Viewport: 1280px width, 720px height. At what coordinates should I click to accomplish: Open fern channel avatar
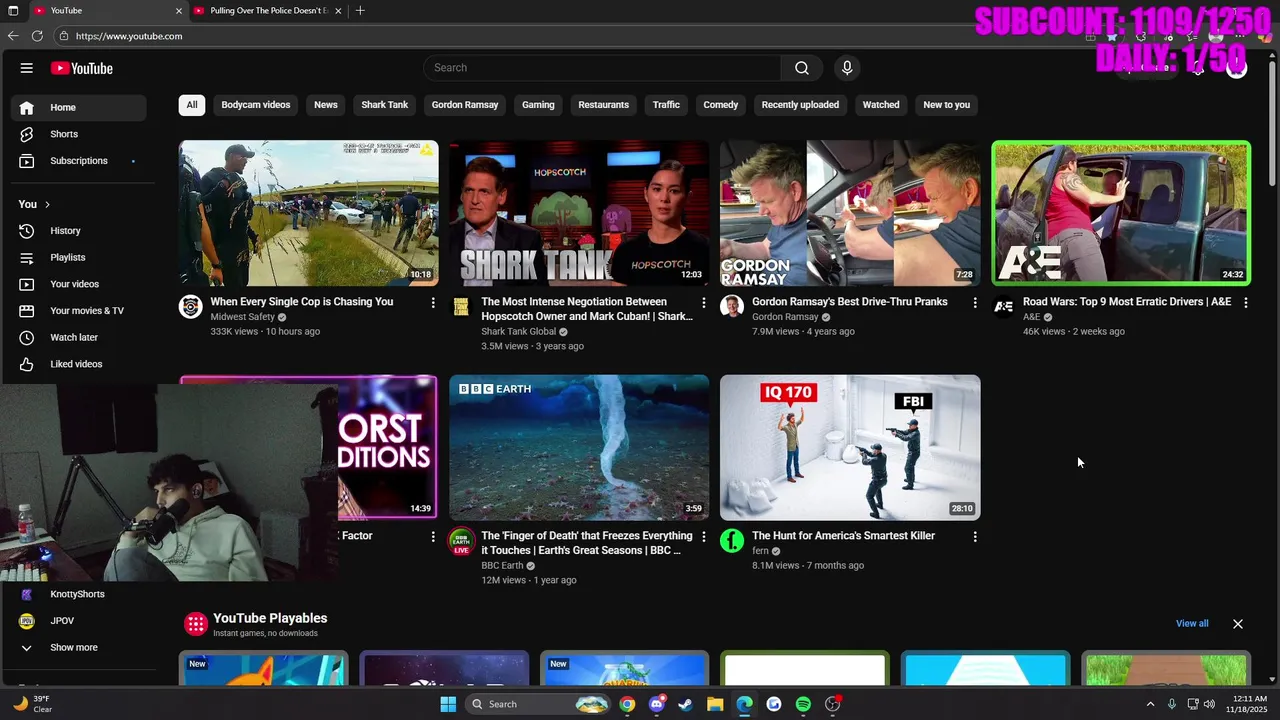(732, 541)
